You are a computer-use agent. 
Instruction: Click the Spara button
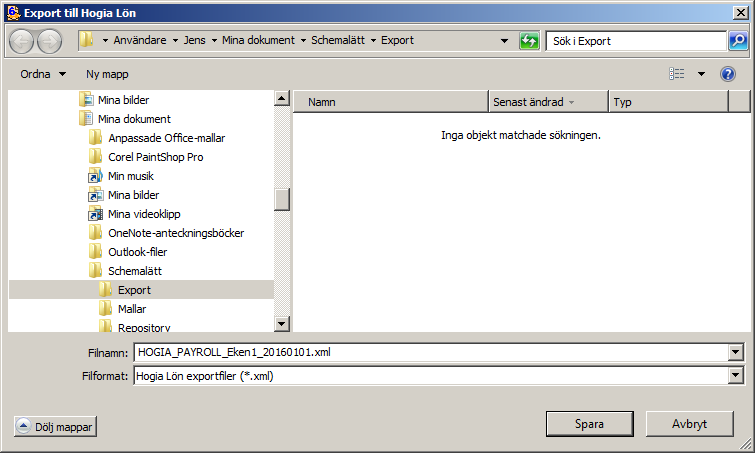point(589,424)
